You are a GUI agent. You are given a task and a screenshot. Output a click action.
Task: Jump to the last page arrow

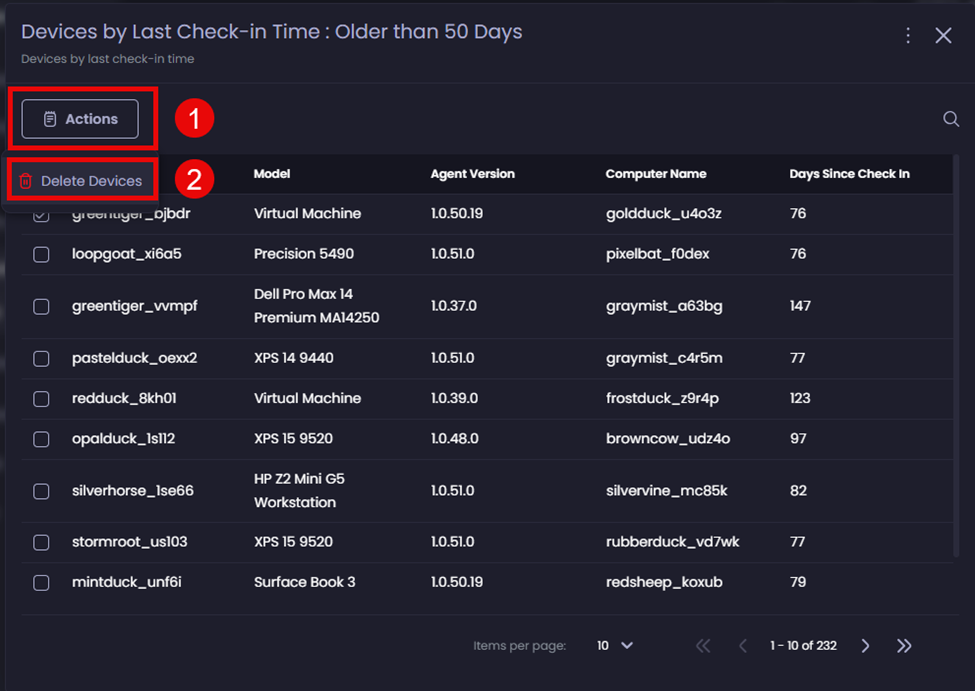point(904,646)
